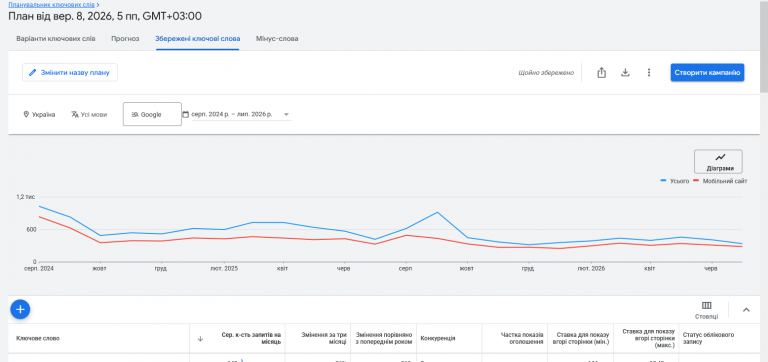Click the plan title text
This screenshot has width=768, height=362.
pyautogui.click(x=105, y=16)
